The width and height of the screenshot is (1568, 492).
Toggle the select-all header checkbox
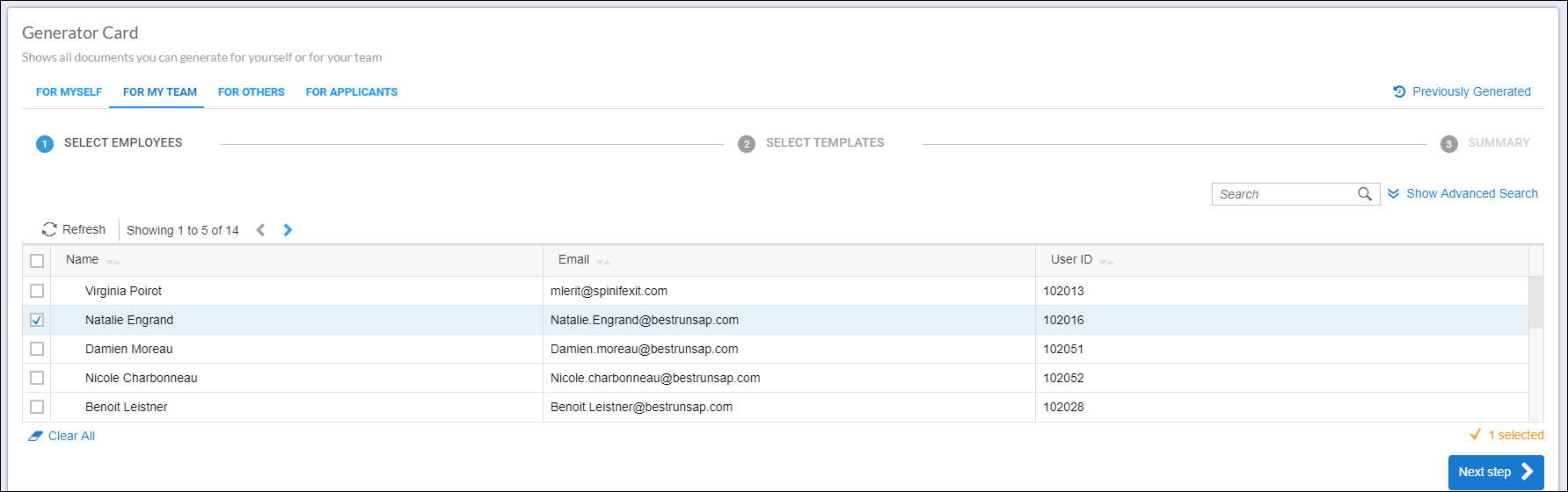tap(37, 261)
